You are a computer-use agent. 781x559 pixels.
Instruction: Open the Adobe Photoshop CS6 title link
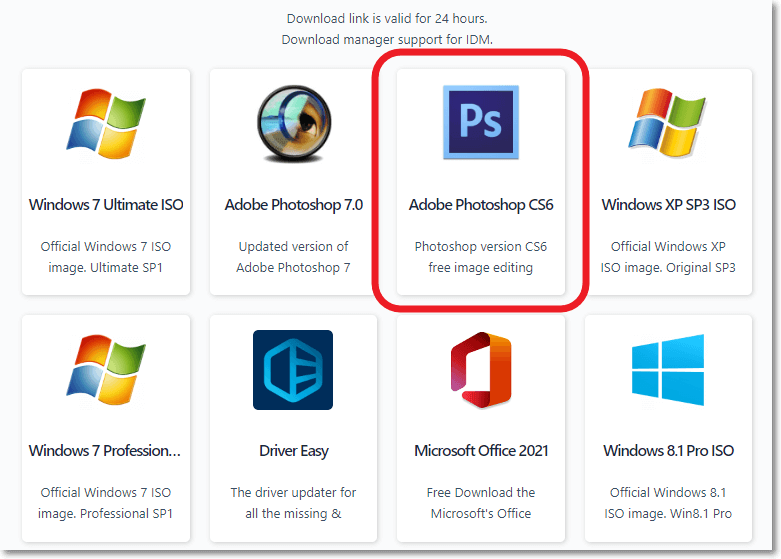(481, 205)
